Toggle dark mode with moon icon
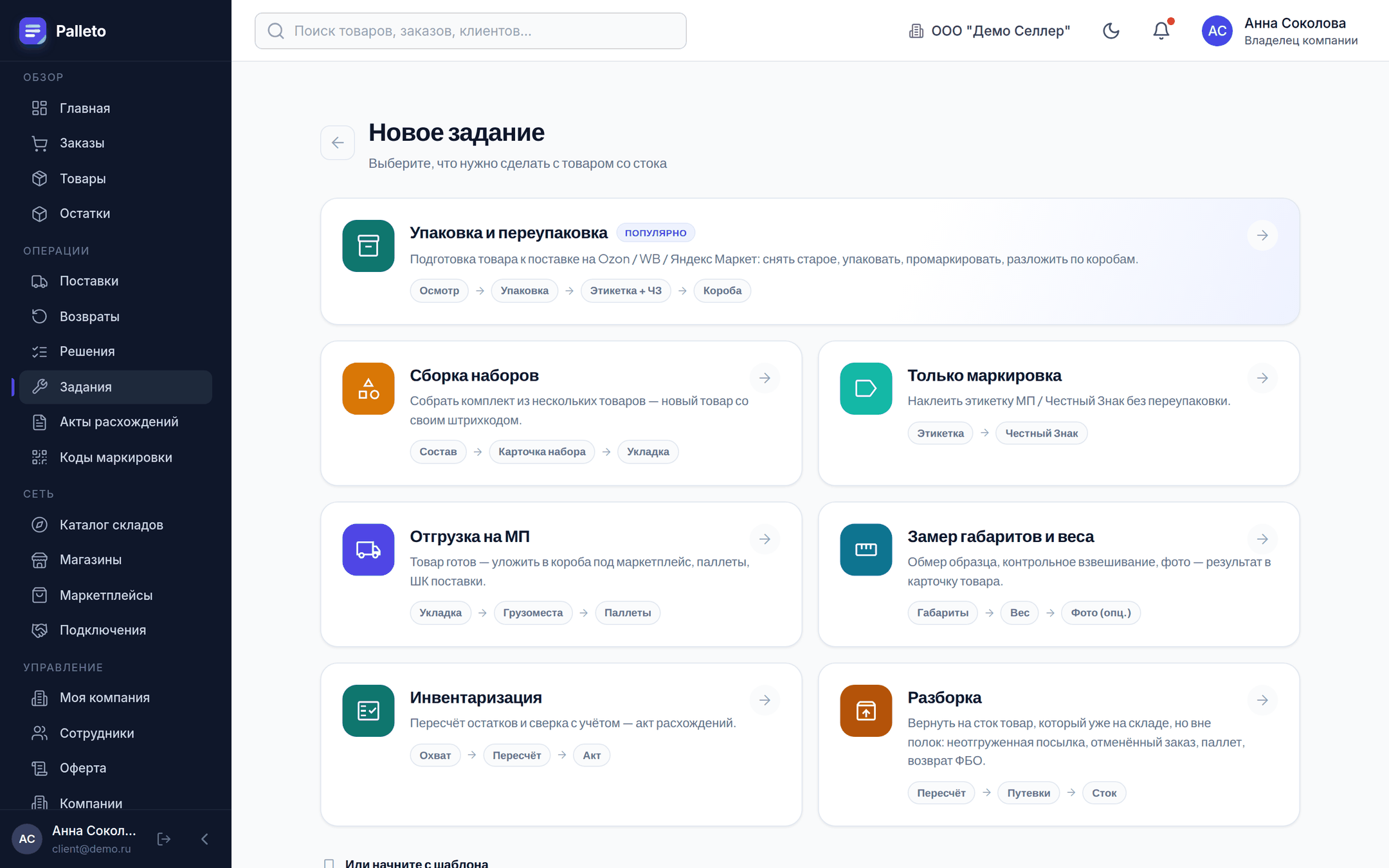 [1111, 31]
